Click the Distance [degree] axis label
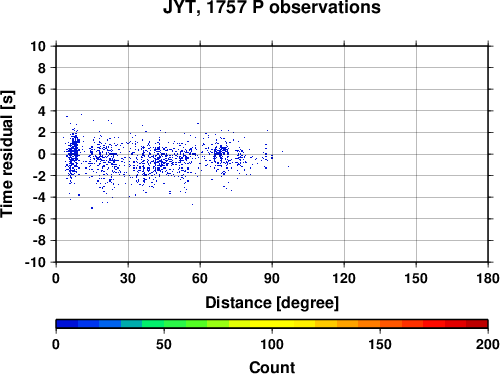Screen dimensions: 500x374 pyautogui.click(x=272, y=303)
